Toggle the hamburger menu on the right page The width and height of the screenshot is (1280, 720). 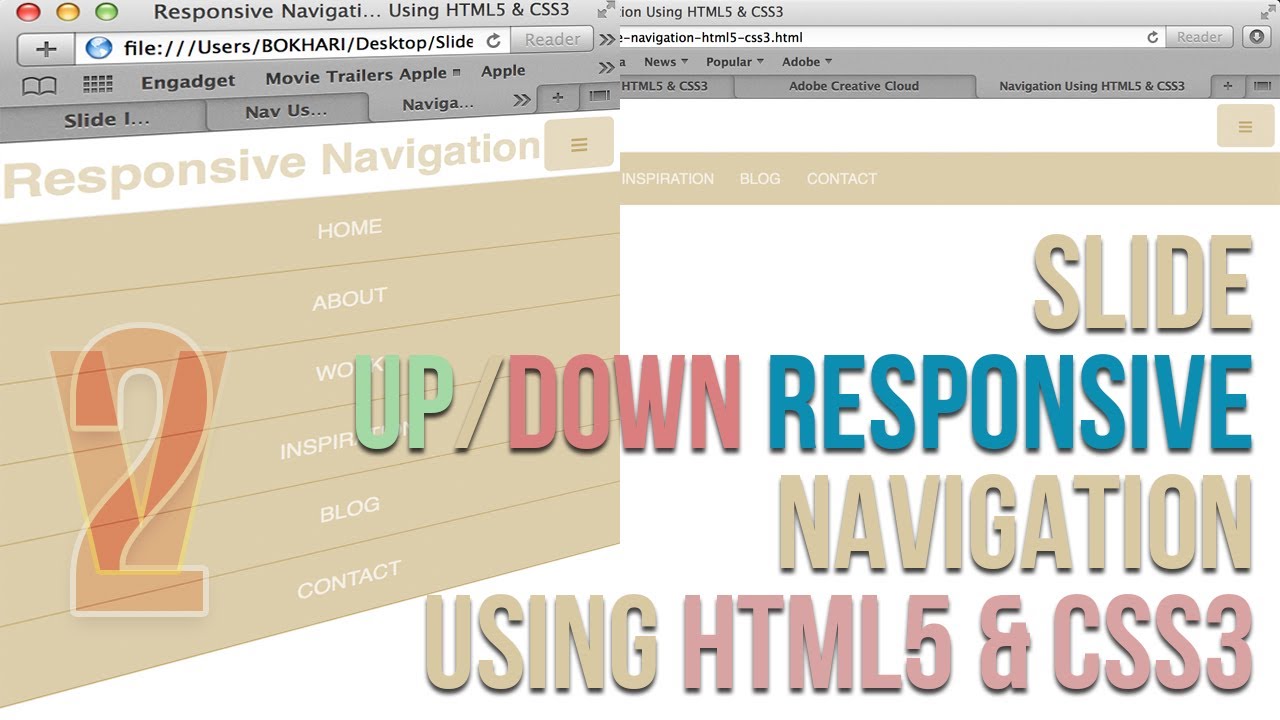(x=1245, y=126)
